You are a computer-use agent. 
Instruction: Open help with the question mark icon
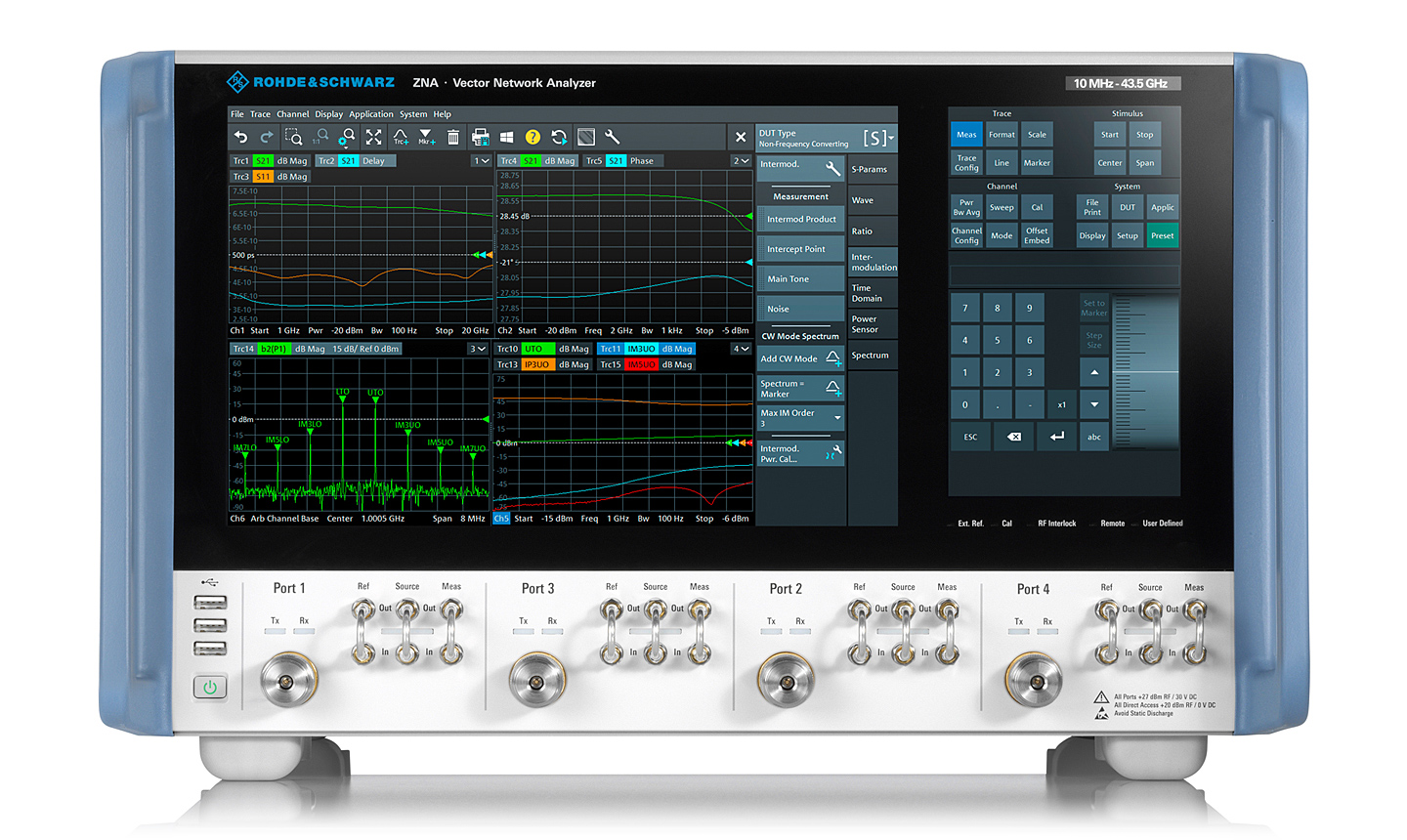click(x=533, y=138)
